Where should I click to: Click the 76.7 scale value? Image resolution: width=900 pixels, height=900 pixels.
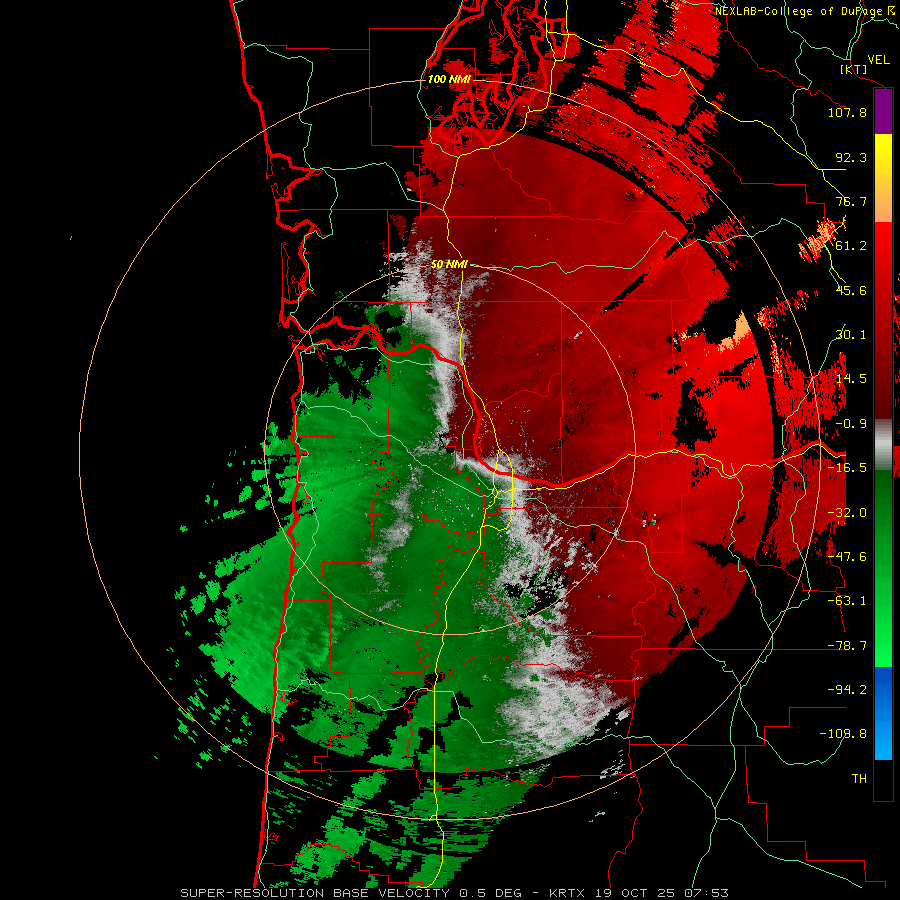coord(851,201)
